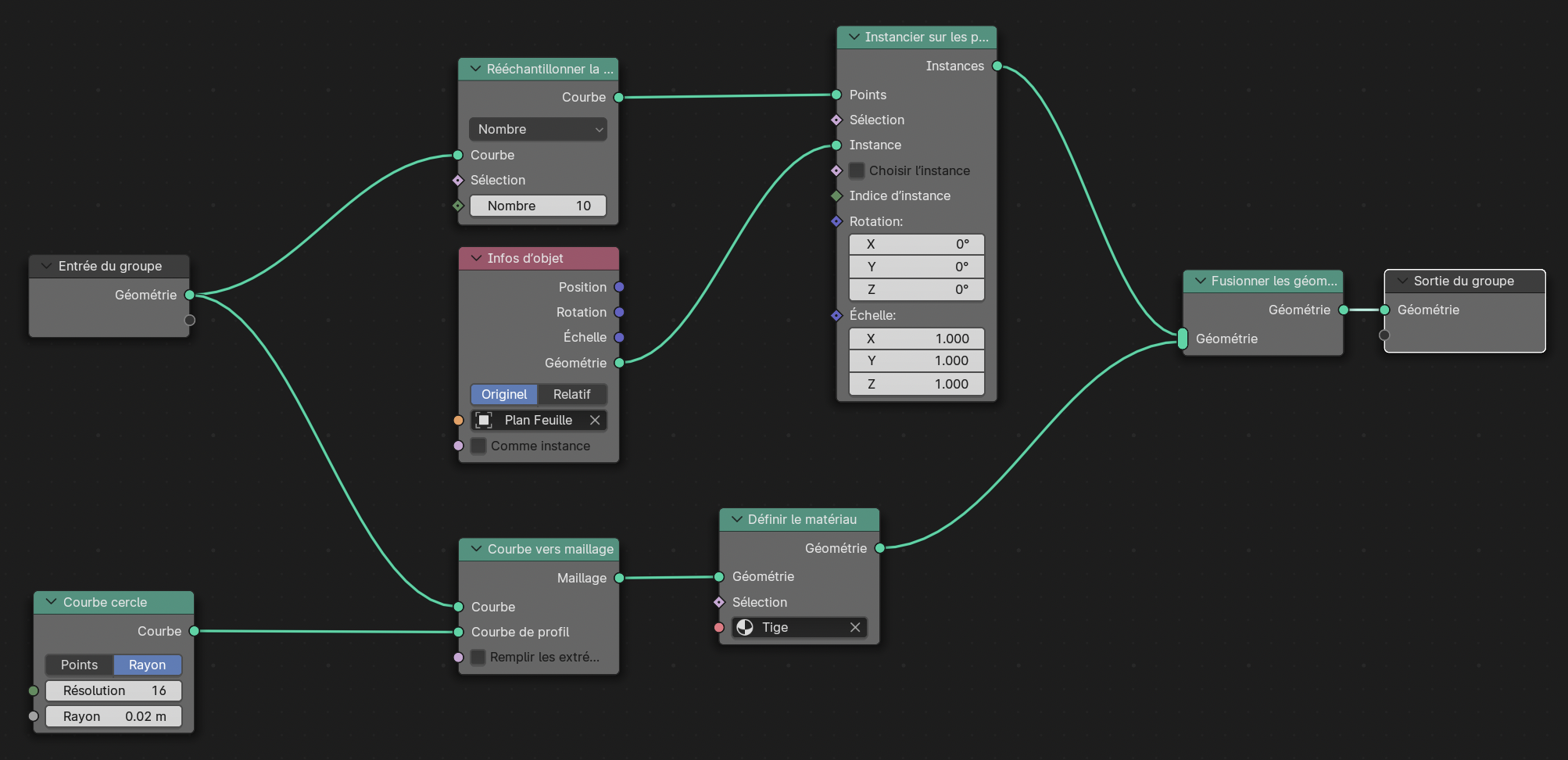This screenshot has width=1568, height=760.
Task: Click Infos d'objet Géométrie output socket
Action: (x=619, y=363)
